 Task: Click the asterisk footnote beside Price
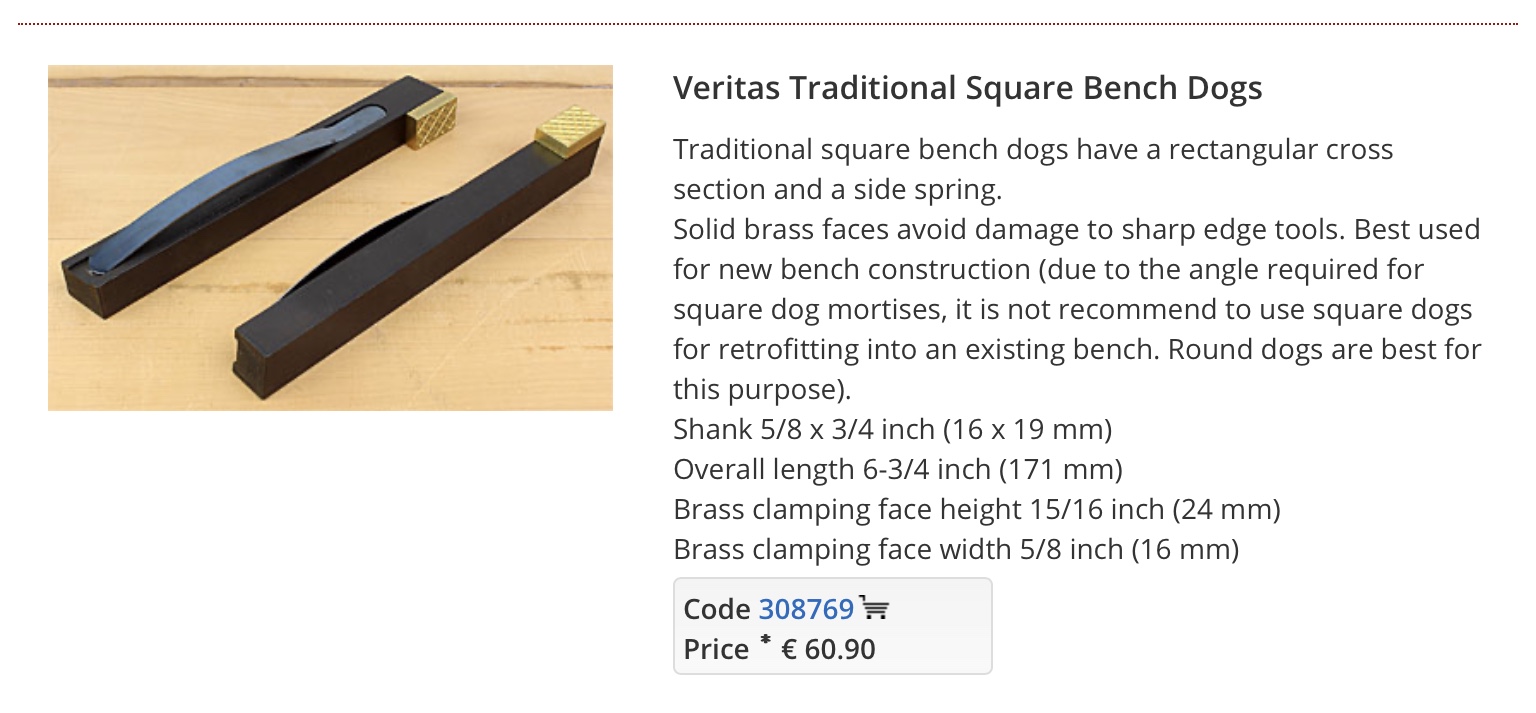click(x=765, y=642)
